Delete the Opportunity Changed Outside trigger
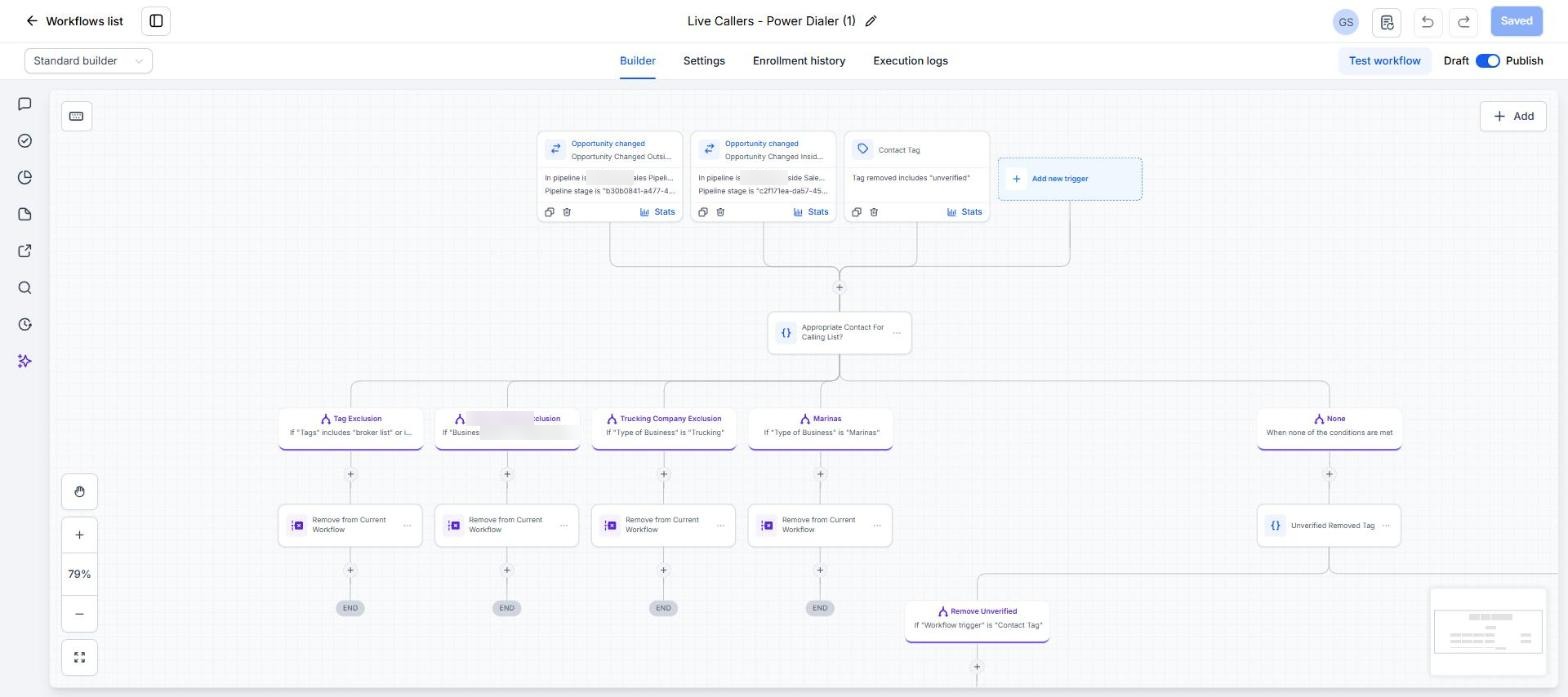Screen dimensions: 1568x697 [x=567, y=212]
